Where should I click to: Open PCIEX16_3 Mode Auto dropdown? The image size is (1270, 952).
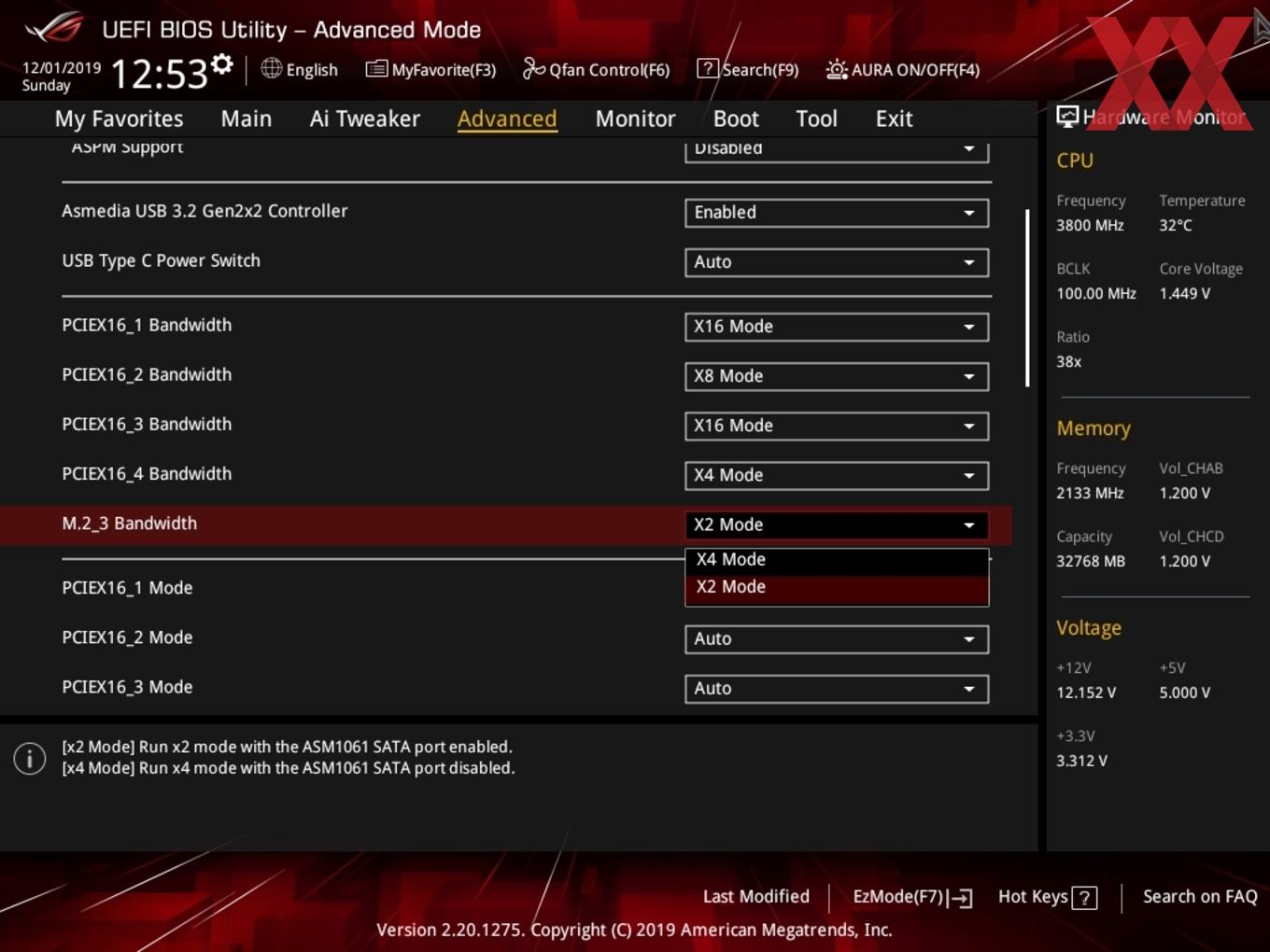click(837, 689)
